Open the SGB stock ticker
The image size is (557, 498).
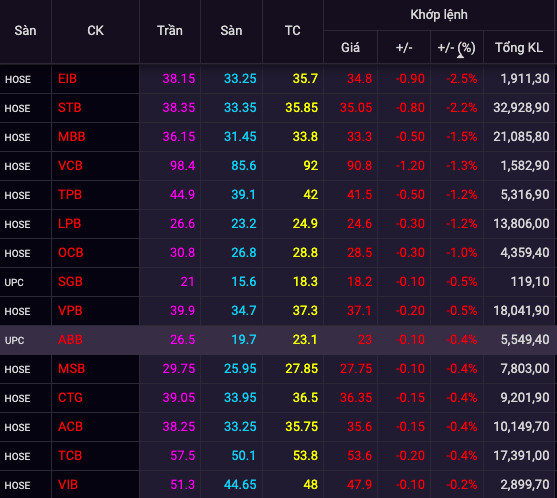(x=70, y=282)
